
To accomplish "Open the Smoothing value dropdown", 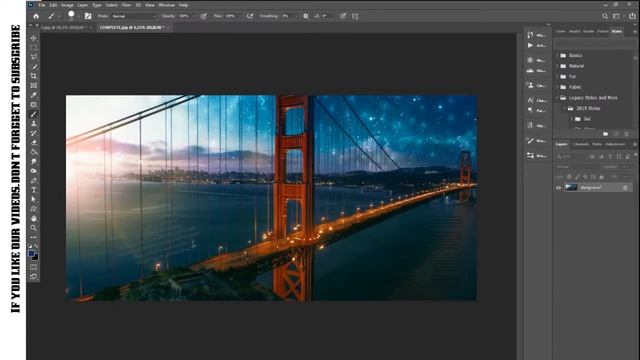I will tap(296, 16).
